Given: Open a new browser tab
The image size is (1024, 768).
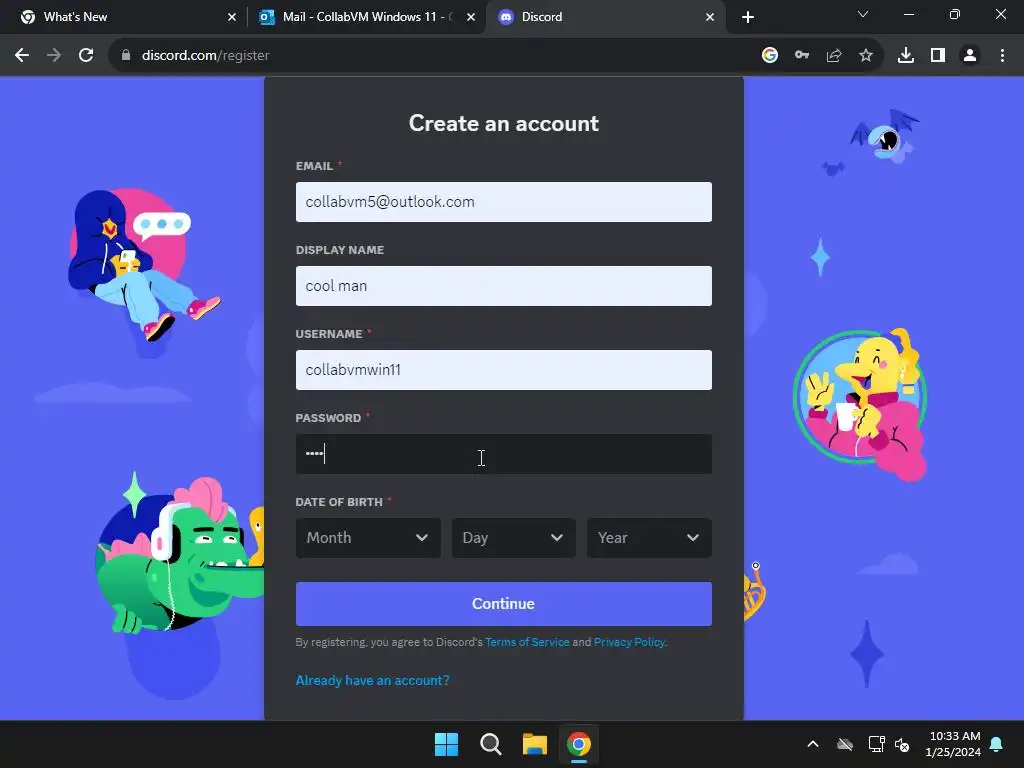Looking at the screenshot, I should (748, 17).
